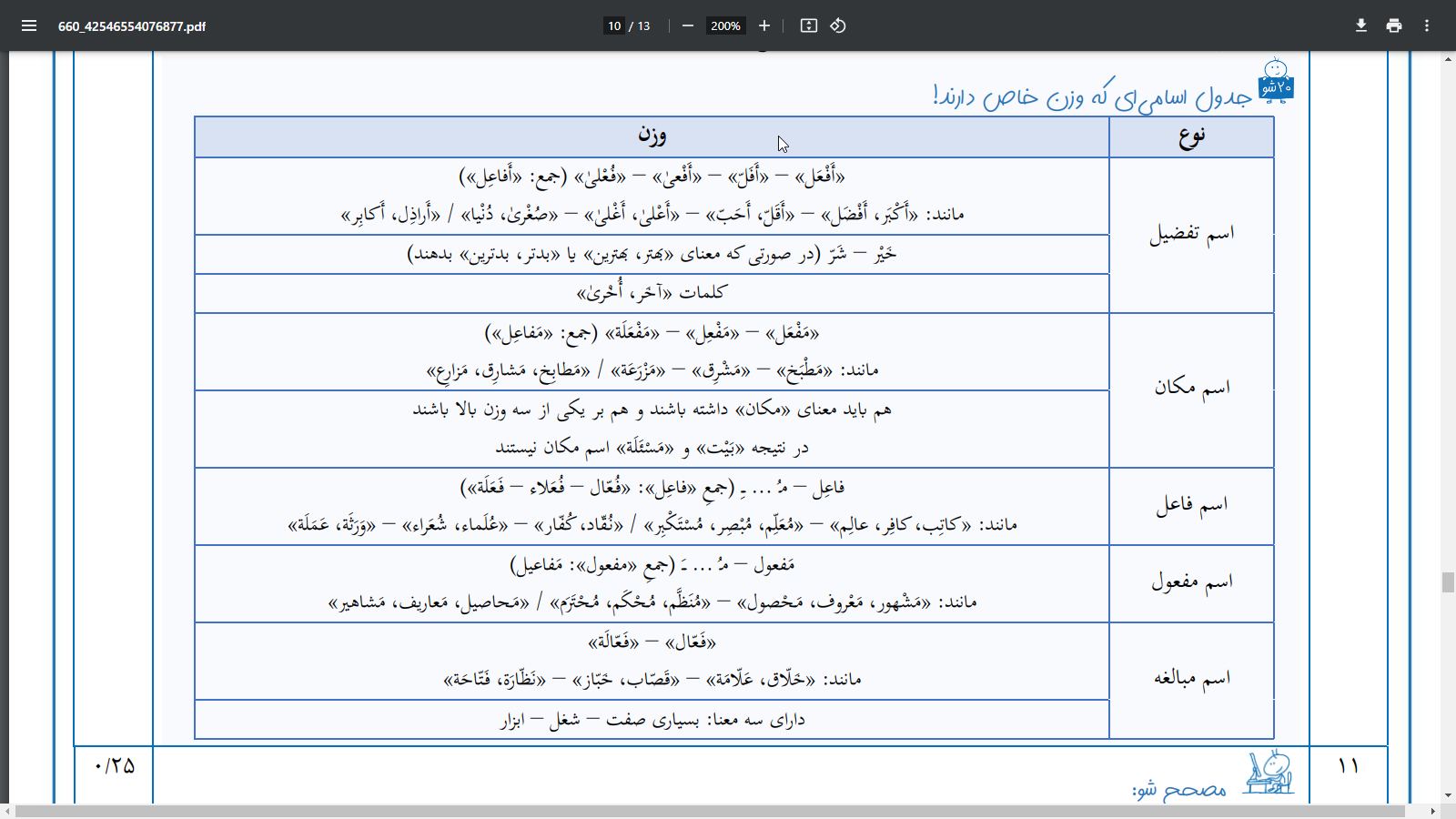Click the row label 'اسم مفعول'
1456x819 pixels.
pos(1192,582)
